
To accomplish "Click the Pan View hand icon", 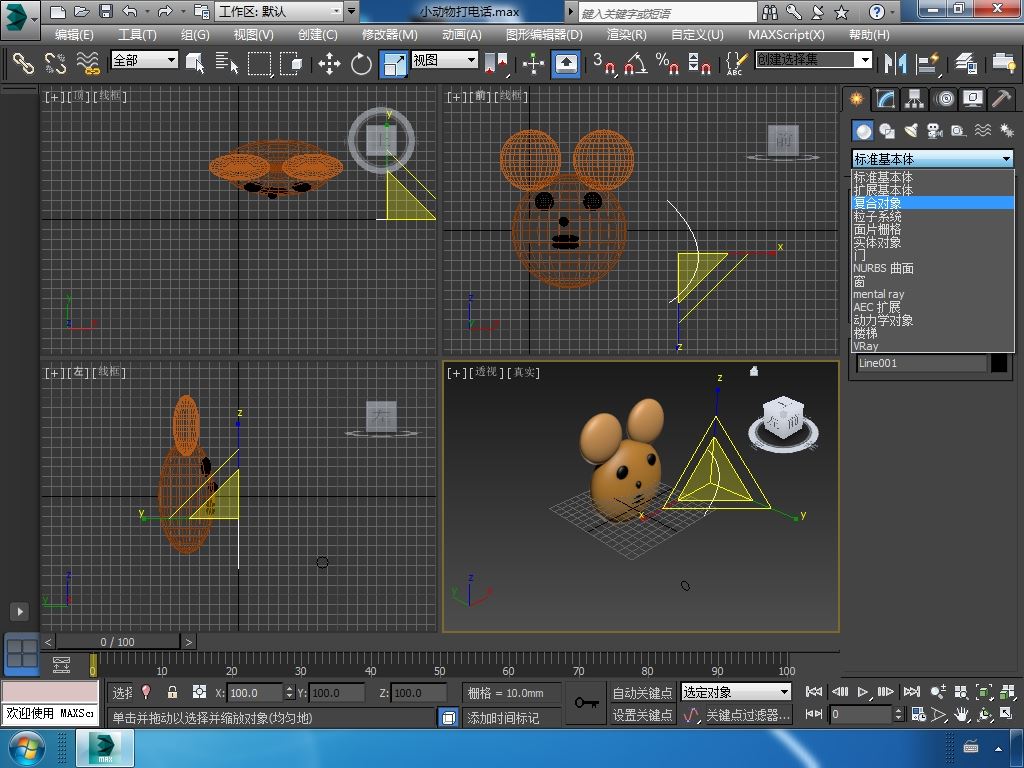I will (x=961, y=714).
